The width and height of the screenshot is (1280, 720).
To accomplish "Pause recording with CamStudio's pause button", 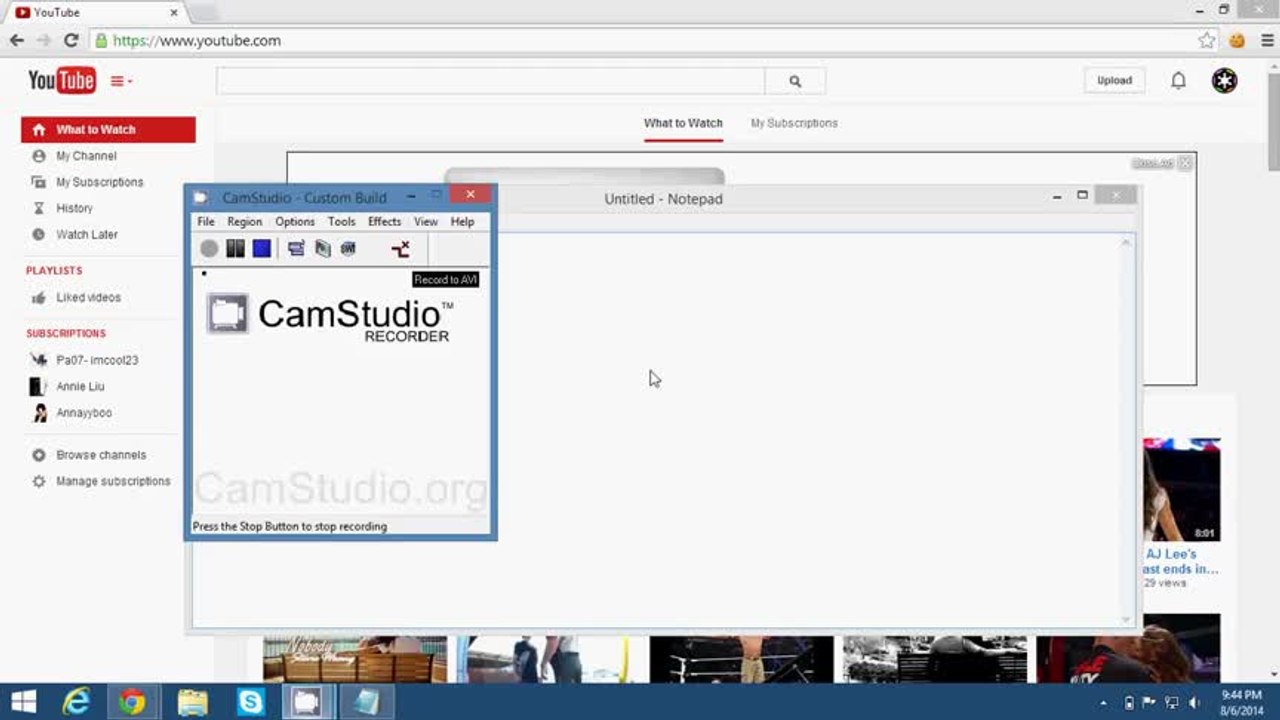I will (235, 249).
